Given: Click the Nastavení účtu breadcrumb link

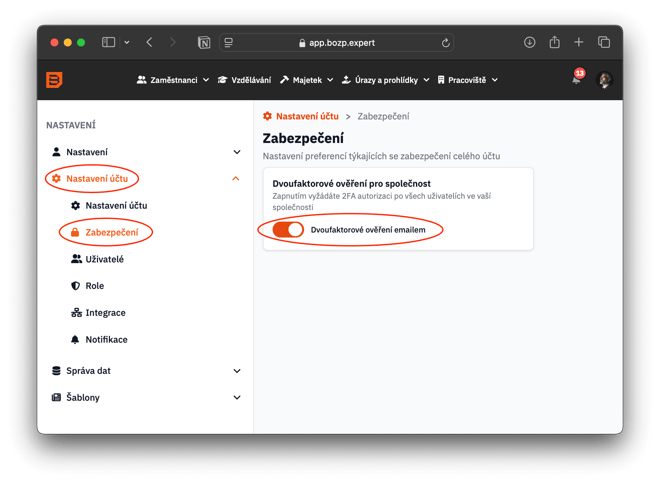Looking at the screenshot, I should [x=306, y=117].
